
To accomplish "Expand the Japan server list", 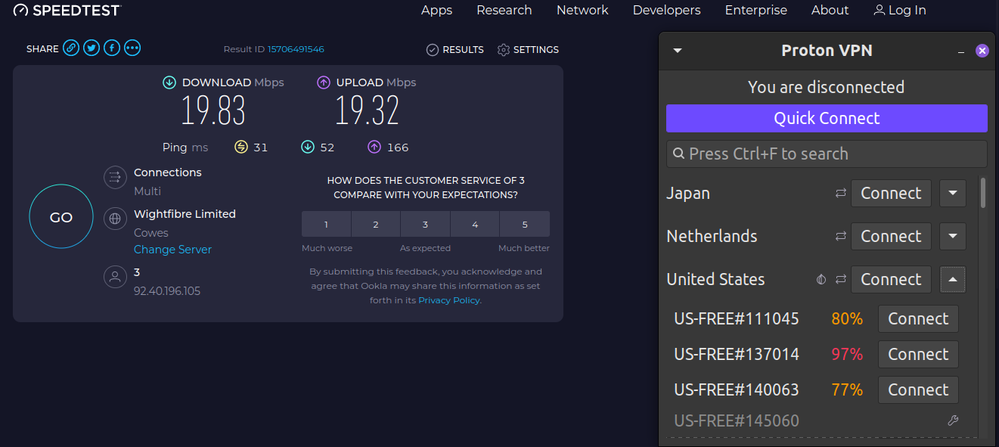I will point(954,193).
